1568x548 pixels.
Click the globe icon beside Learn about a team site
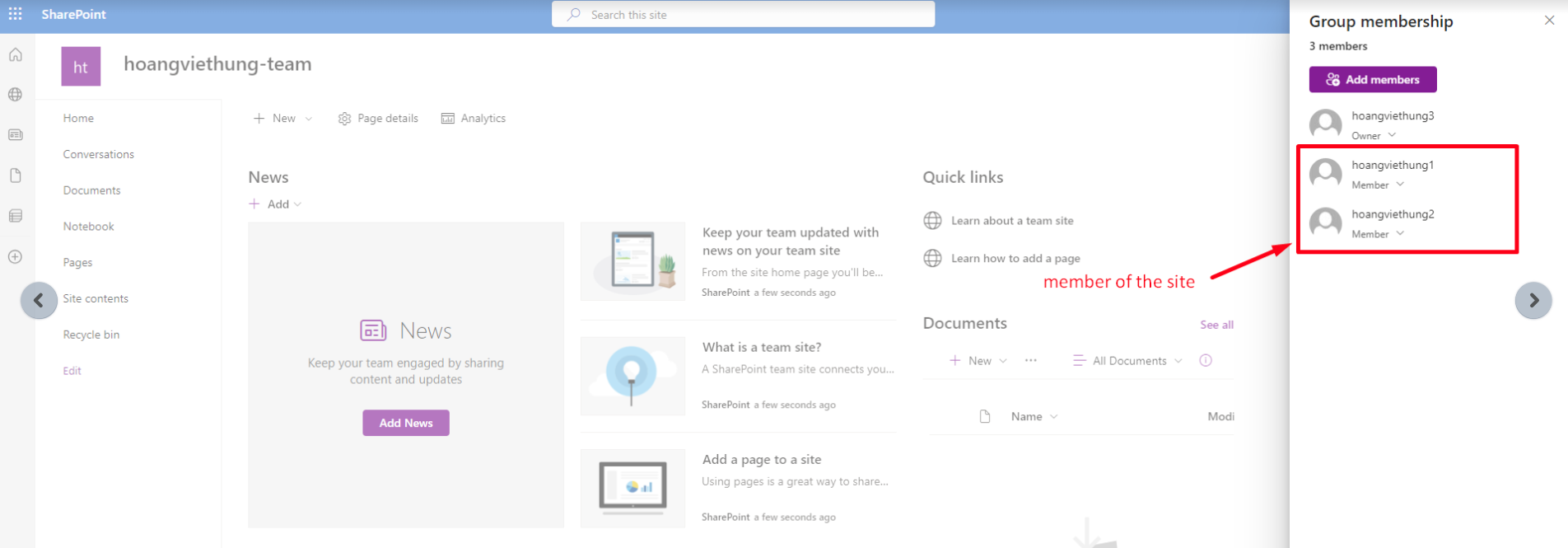(x=932, y=221)
